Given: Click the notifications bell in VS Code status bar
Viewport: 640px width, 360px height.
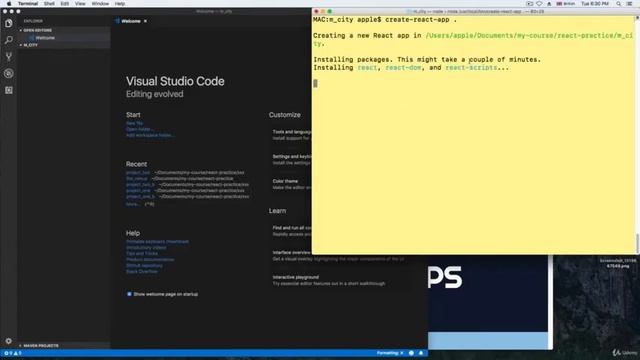Looking at the screenshot, I should 421,353.
